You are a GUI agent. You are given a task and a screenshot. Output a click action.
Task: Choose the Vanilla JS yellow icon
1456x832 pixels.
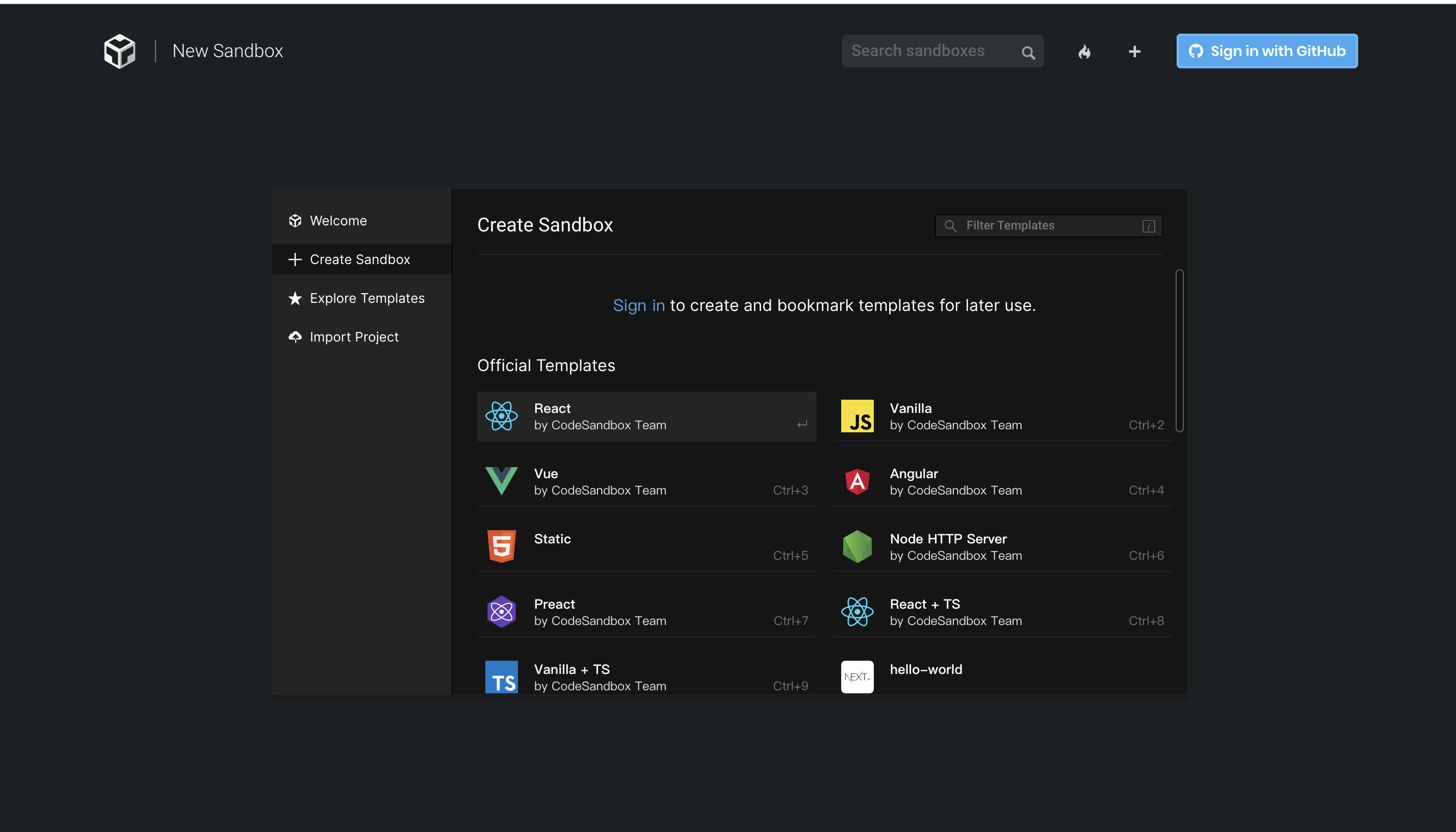tap(856, 416)
